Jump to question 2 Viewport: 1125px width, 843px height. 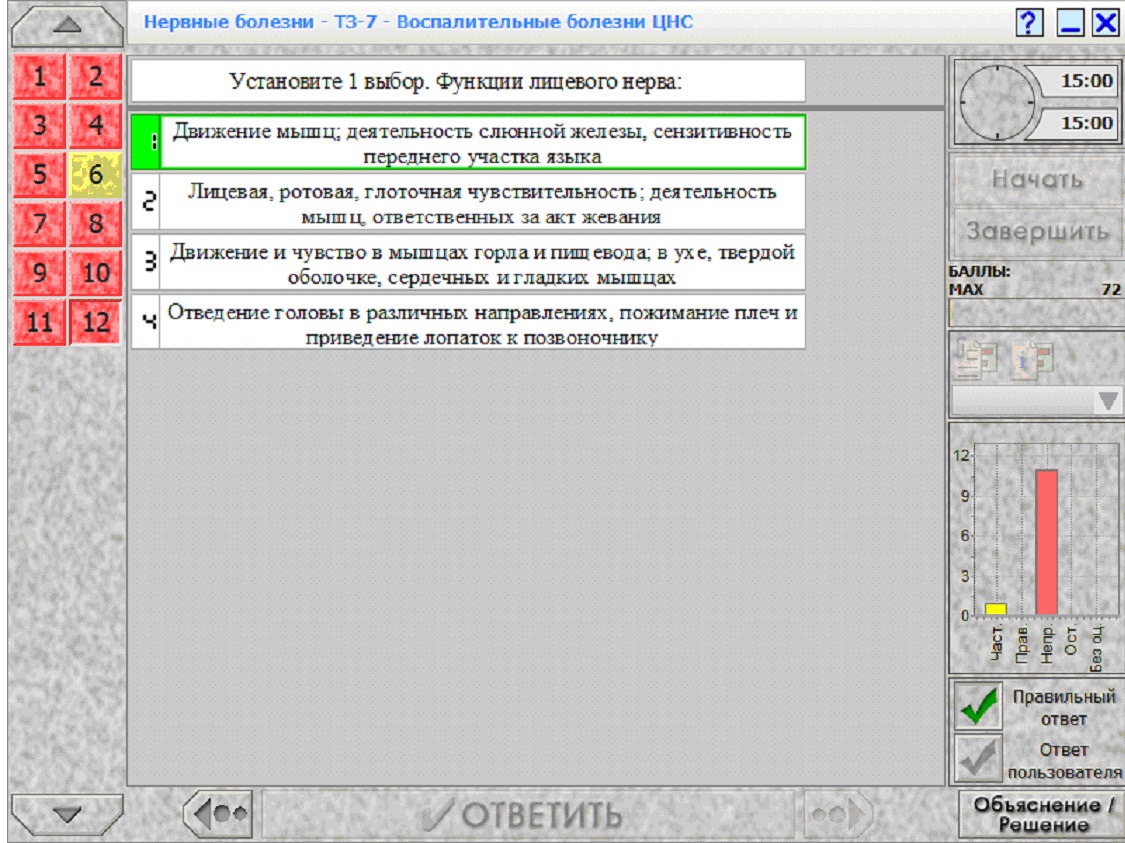[x=95, y=76]
